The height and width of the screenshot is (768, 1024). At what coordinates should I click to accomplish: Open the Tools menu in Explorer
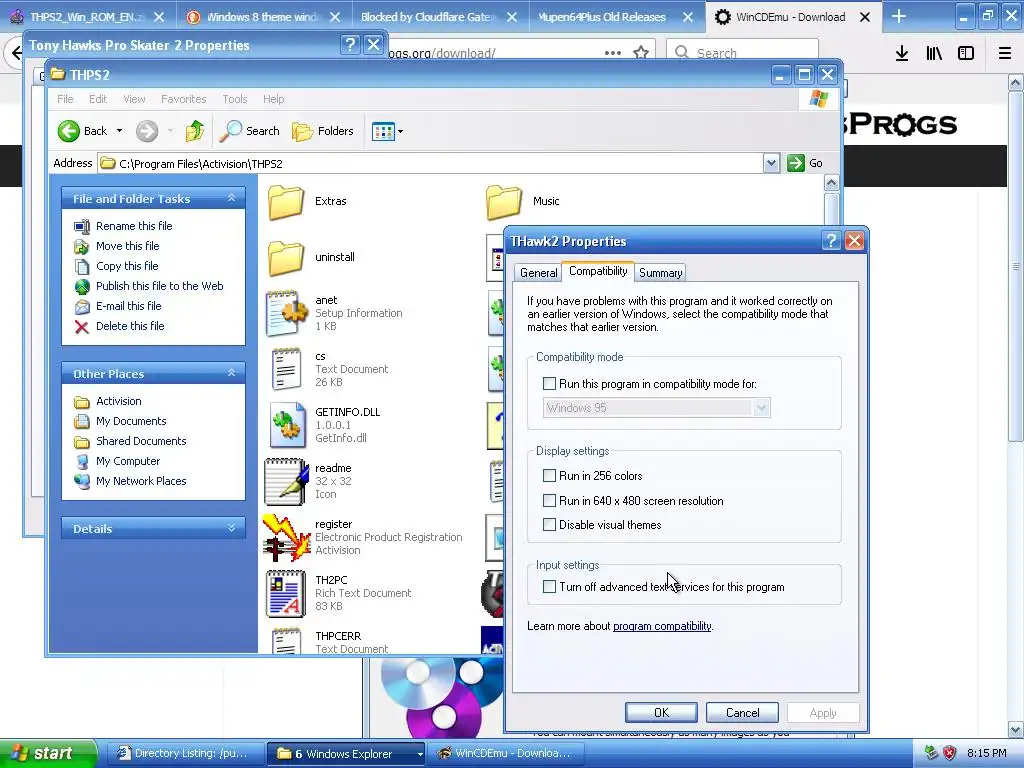pyautogui.click(x=234, y=99)
